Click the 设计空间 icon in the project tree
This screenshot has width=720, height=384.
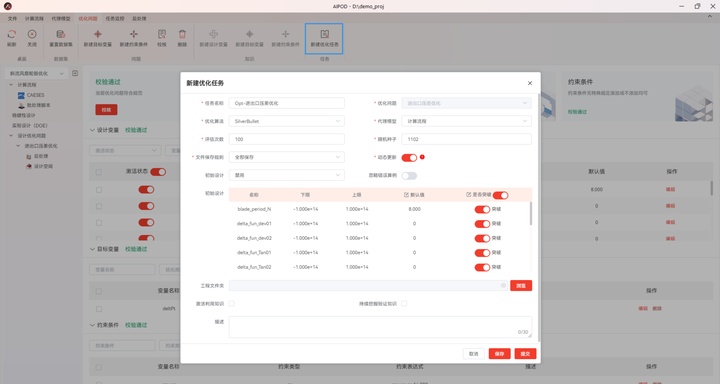click(28, 166)
